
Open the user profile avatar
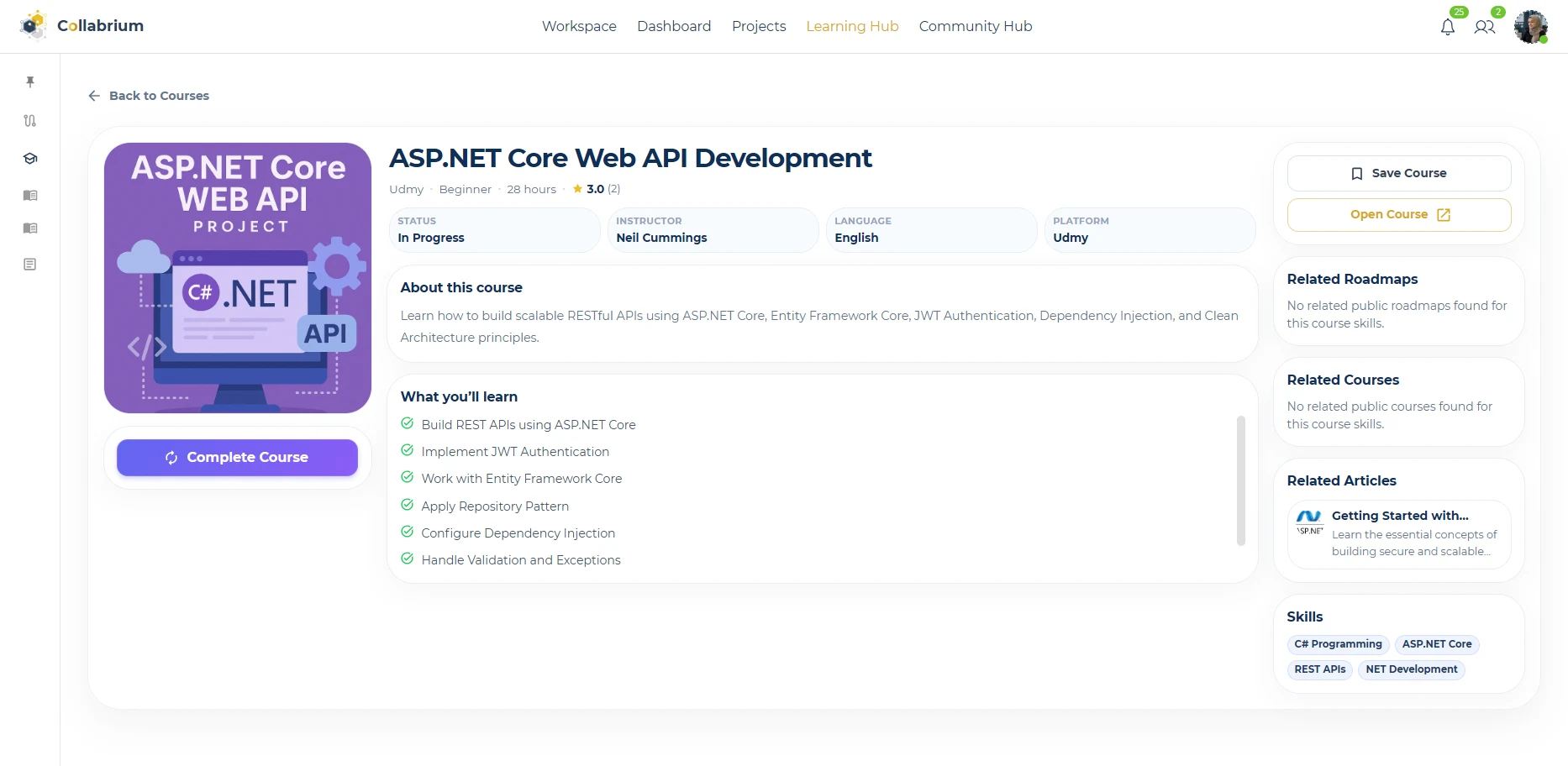(1531, 27)
